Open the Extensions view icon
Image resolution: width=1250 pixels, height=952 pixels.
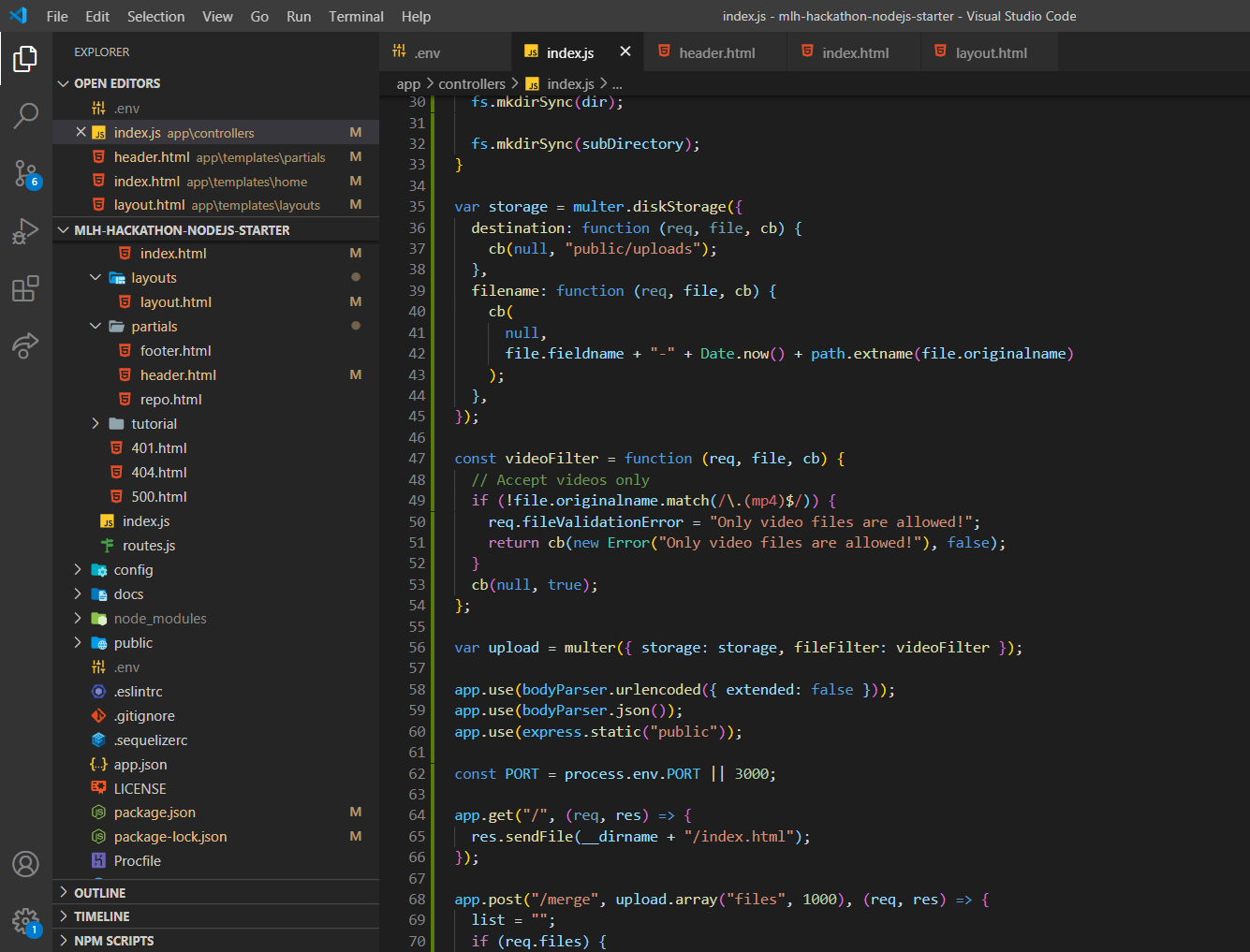pos(25,288)
